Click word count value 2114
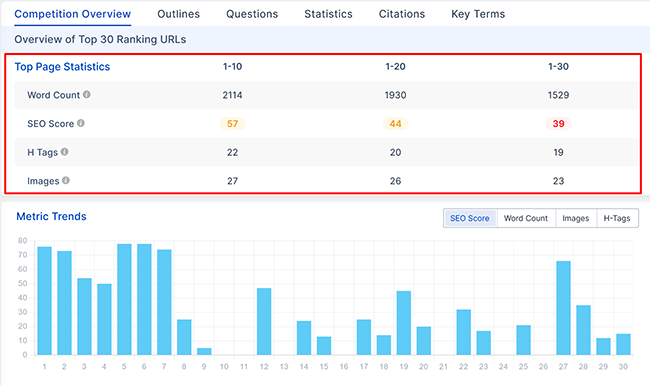The image size is (650, 386). coord(232,95)
